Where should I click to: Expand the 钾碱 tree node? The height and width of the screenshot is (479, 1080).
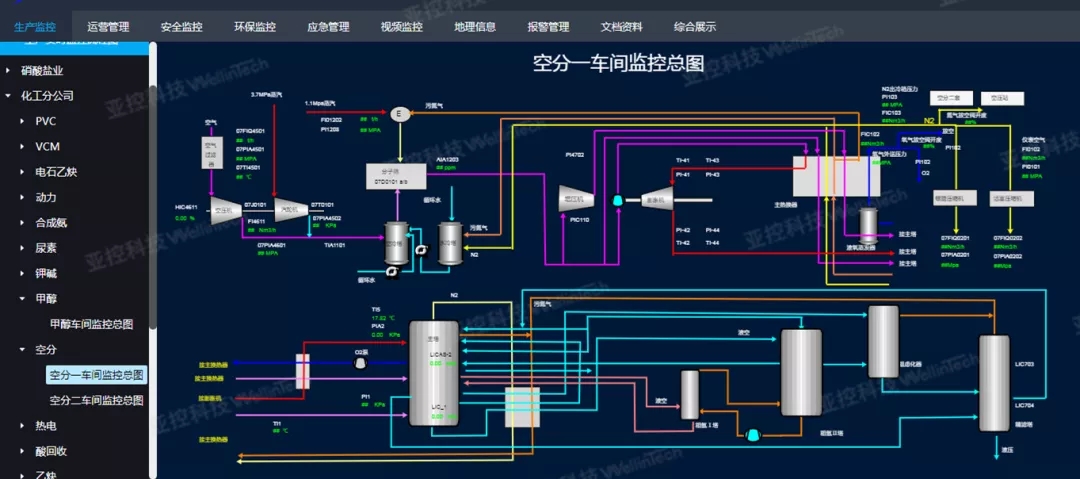[x=22, y=274]
